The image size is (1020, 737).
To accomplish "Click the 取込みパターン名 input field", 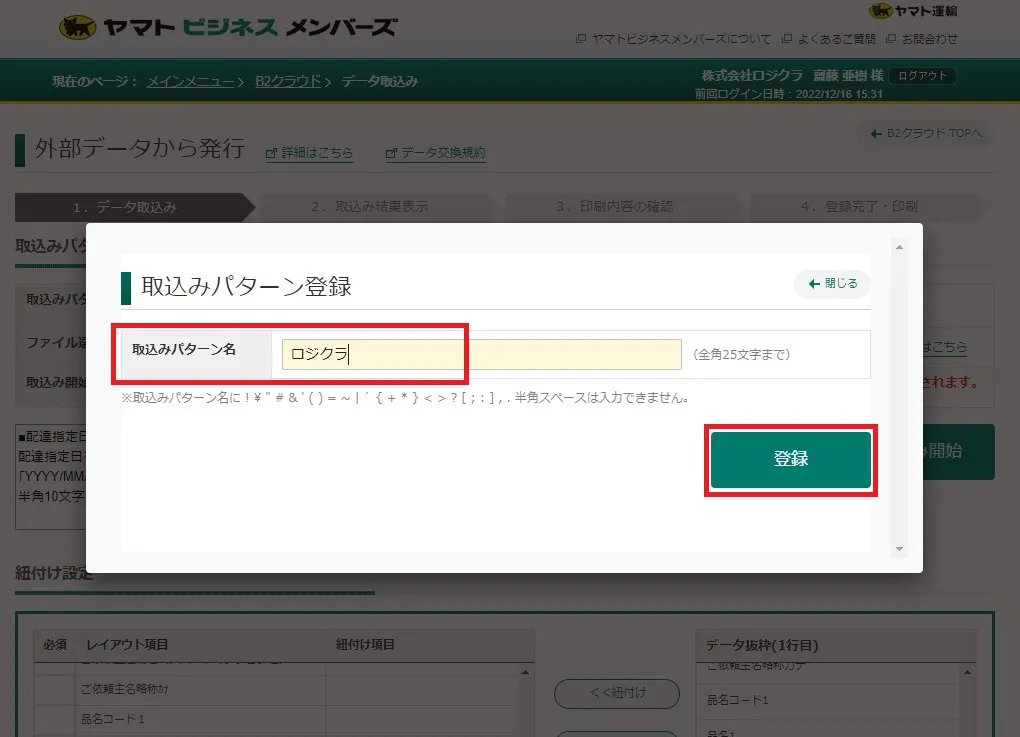I will [x=481, y=354].
